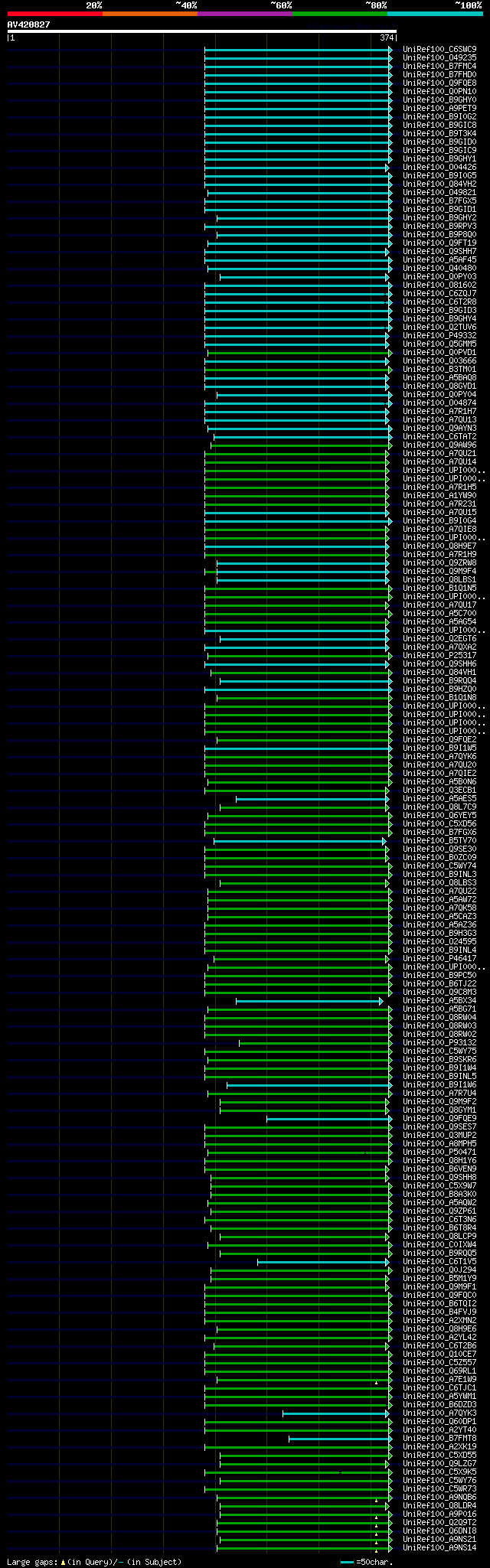
Task: Open hit UniRef100_Q9FQE8
Action: pos(439,83)
